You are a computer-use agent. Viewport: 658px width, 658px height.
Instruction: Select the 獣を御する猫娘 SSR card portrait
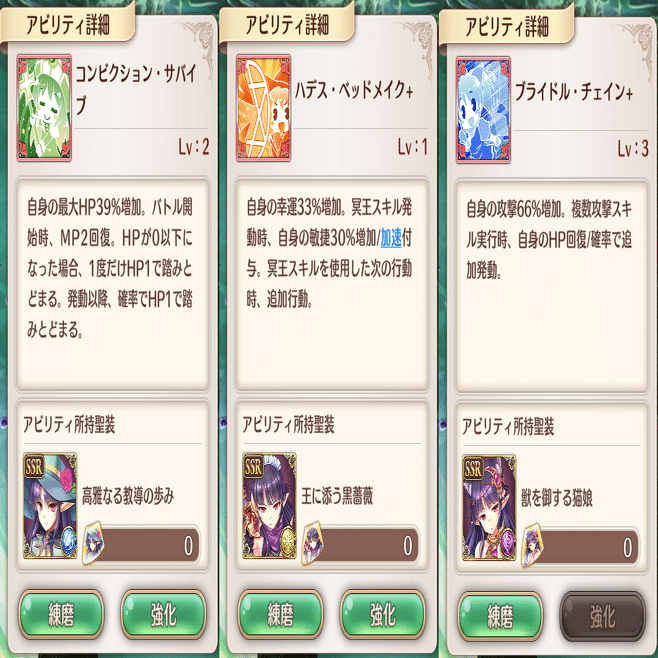489,508
